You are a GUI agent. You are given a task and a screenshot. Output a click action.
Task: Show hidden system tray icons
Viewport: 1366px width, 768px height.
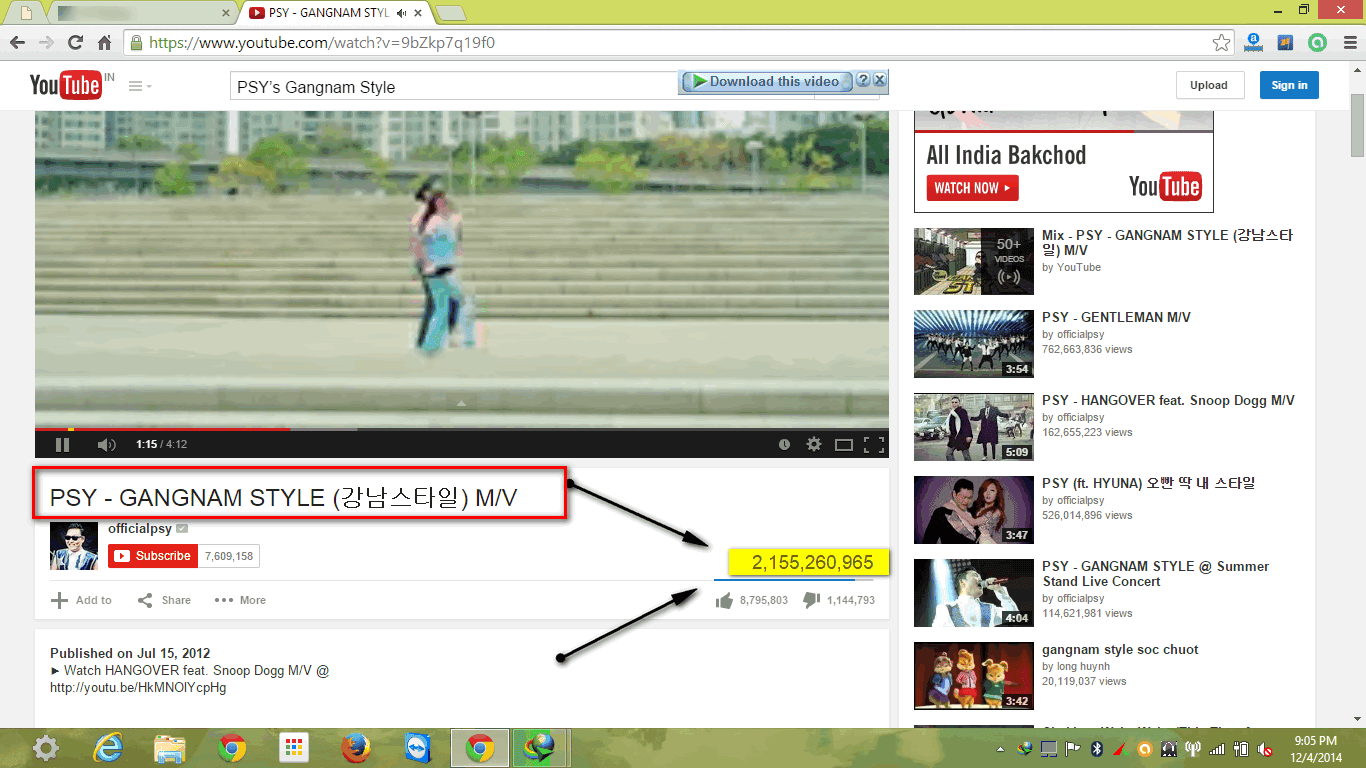(1001, 749)
